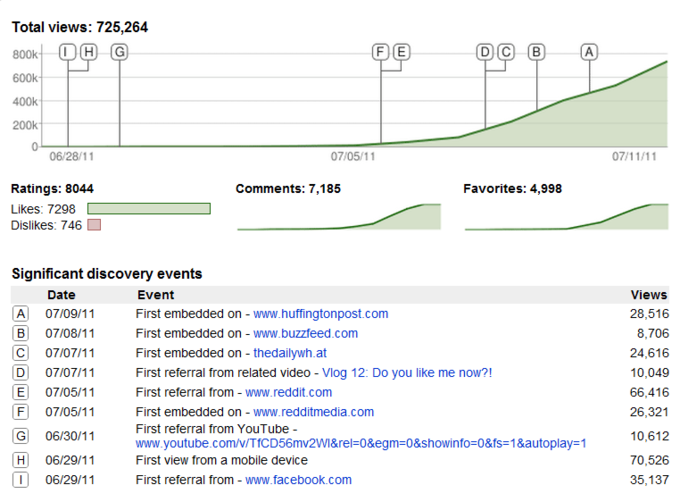Click the 26,321 views value
Image resolution: width=680 pixels, height=502 pixels.
click(649, 412)
